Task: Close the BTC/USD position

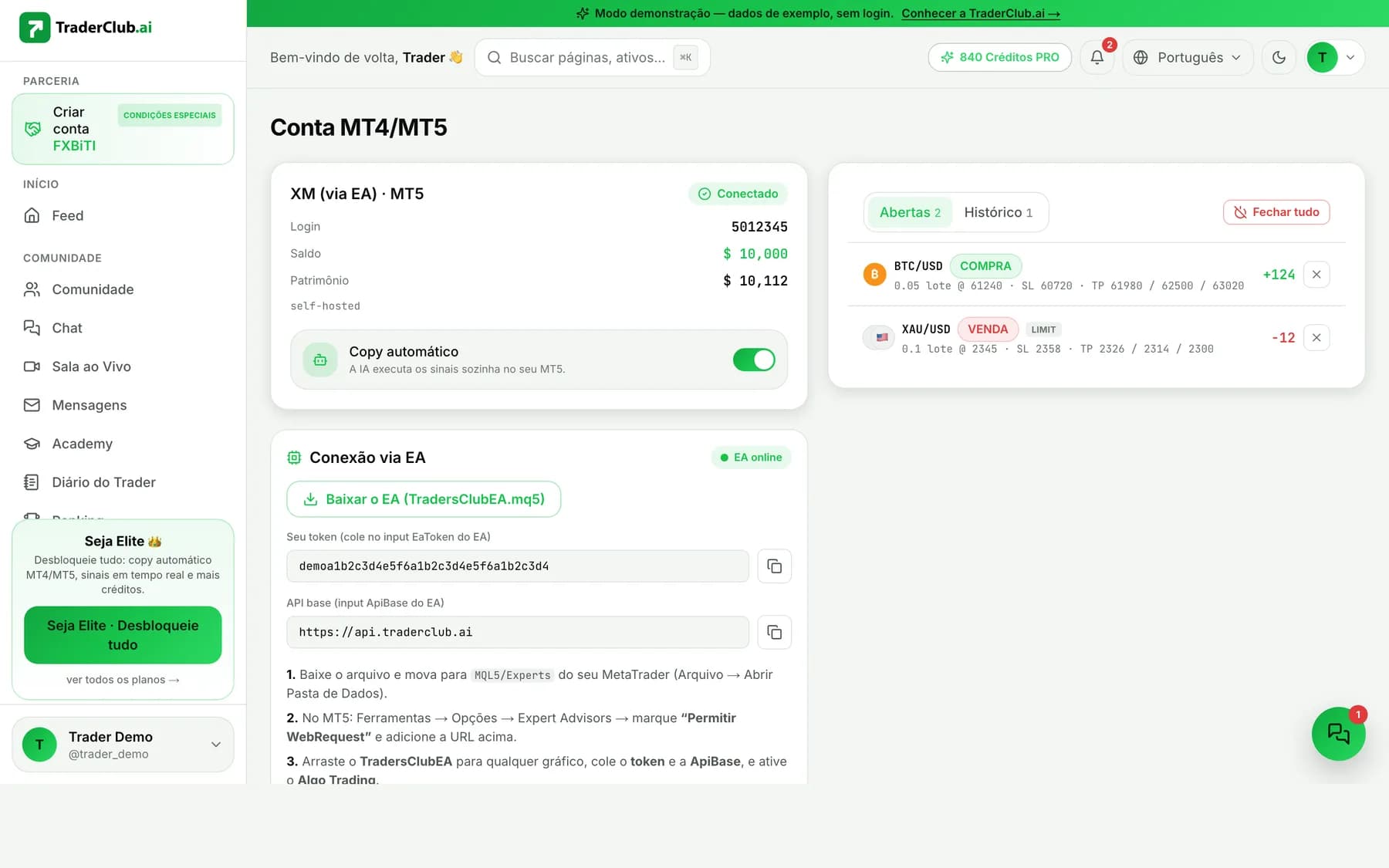Action: 1316,275
